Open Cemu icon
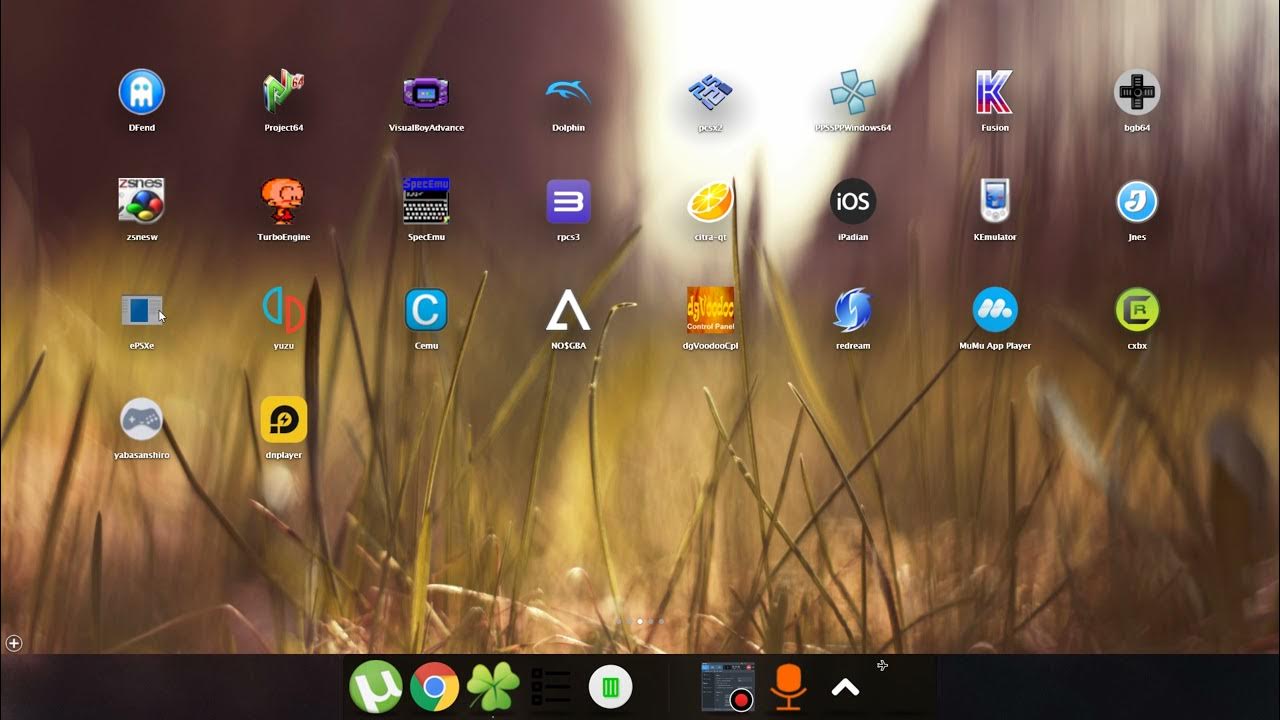The width and height of the screenshot is (1280, 720). (x=426, y=310)
